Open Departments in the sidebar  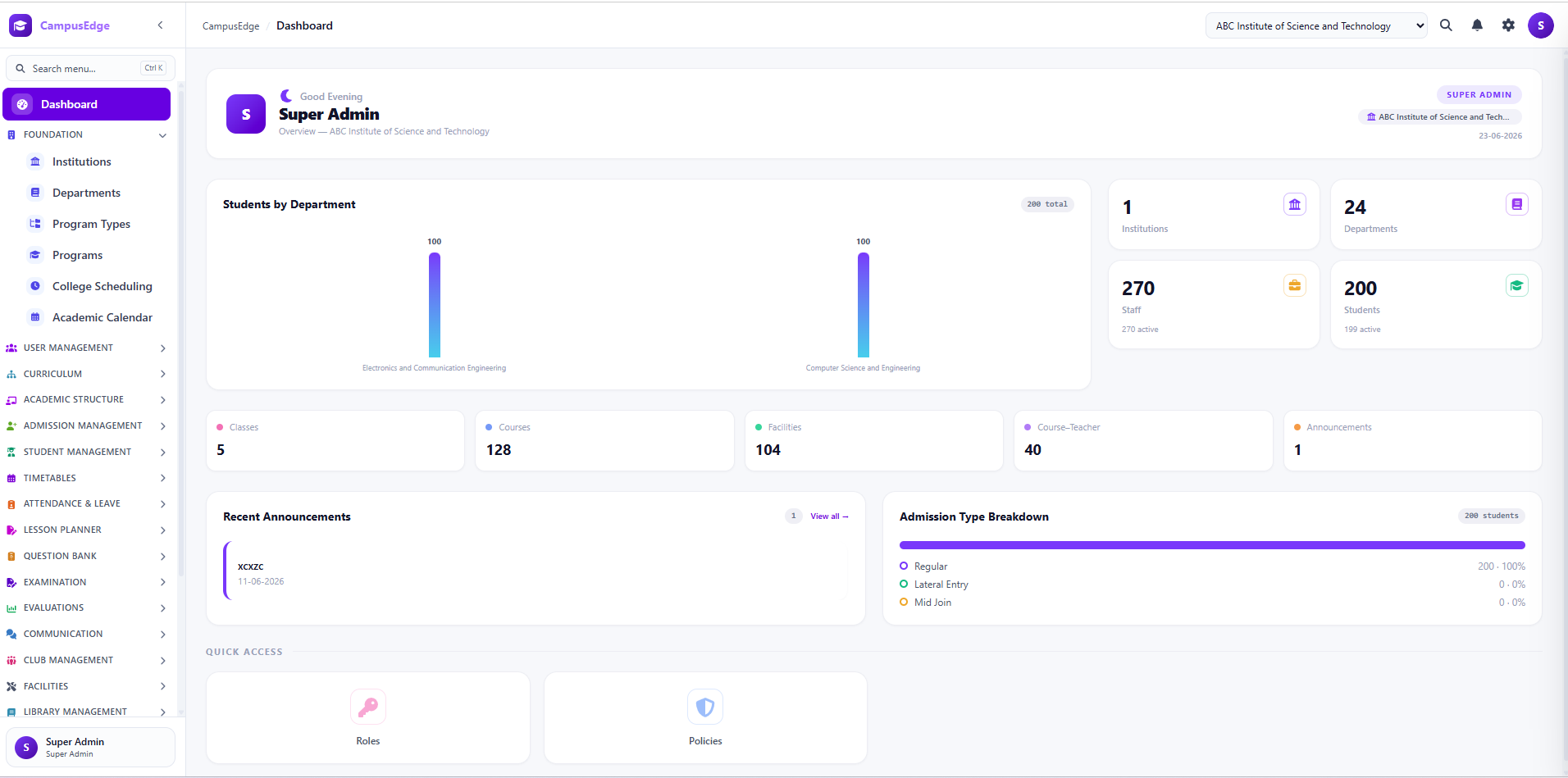pyautogui.click(x=86, y=193)
